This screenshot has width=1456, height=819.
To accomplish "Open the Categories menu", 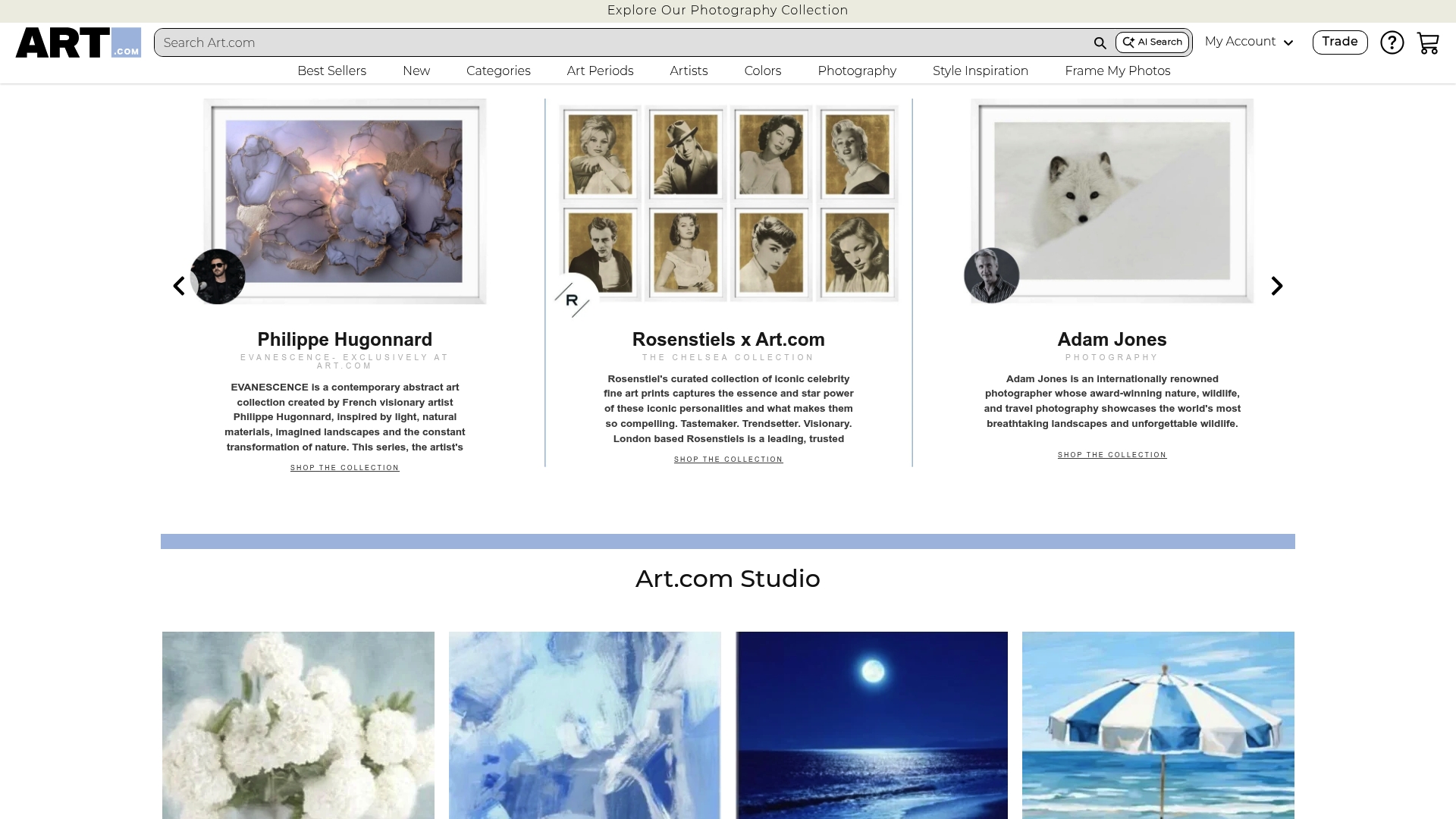I will 498,71.
